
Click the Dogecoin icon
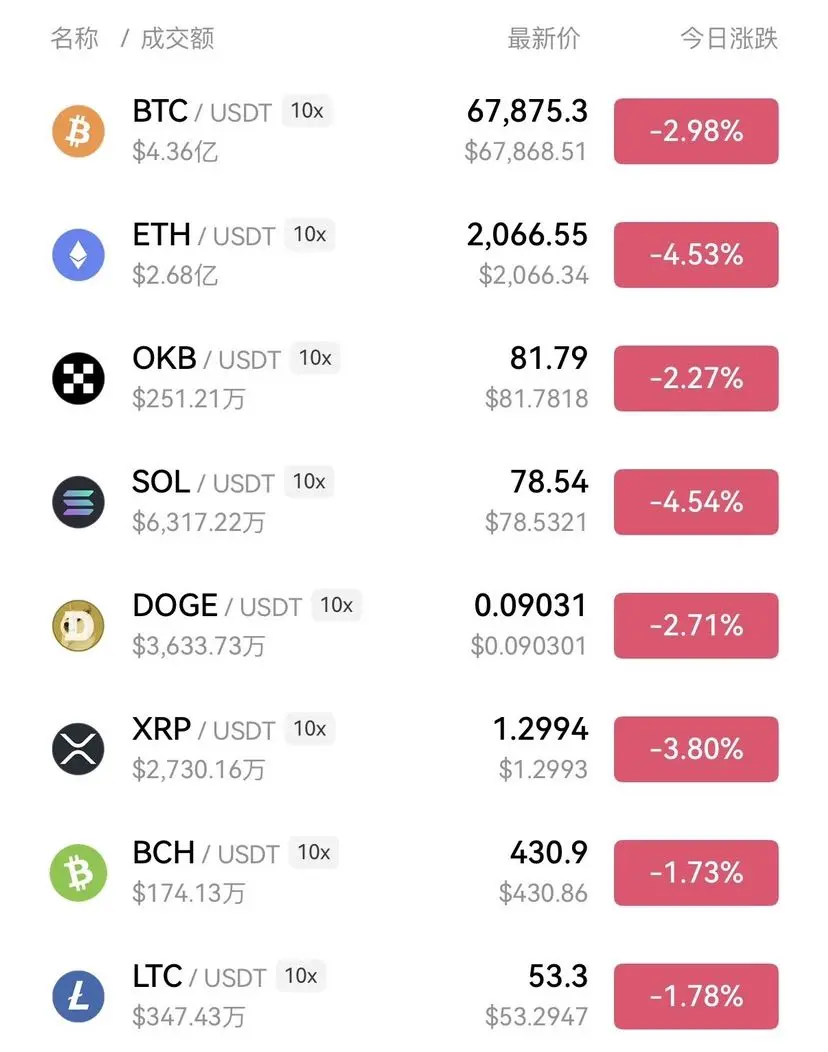79,625
